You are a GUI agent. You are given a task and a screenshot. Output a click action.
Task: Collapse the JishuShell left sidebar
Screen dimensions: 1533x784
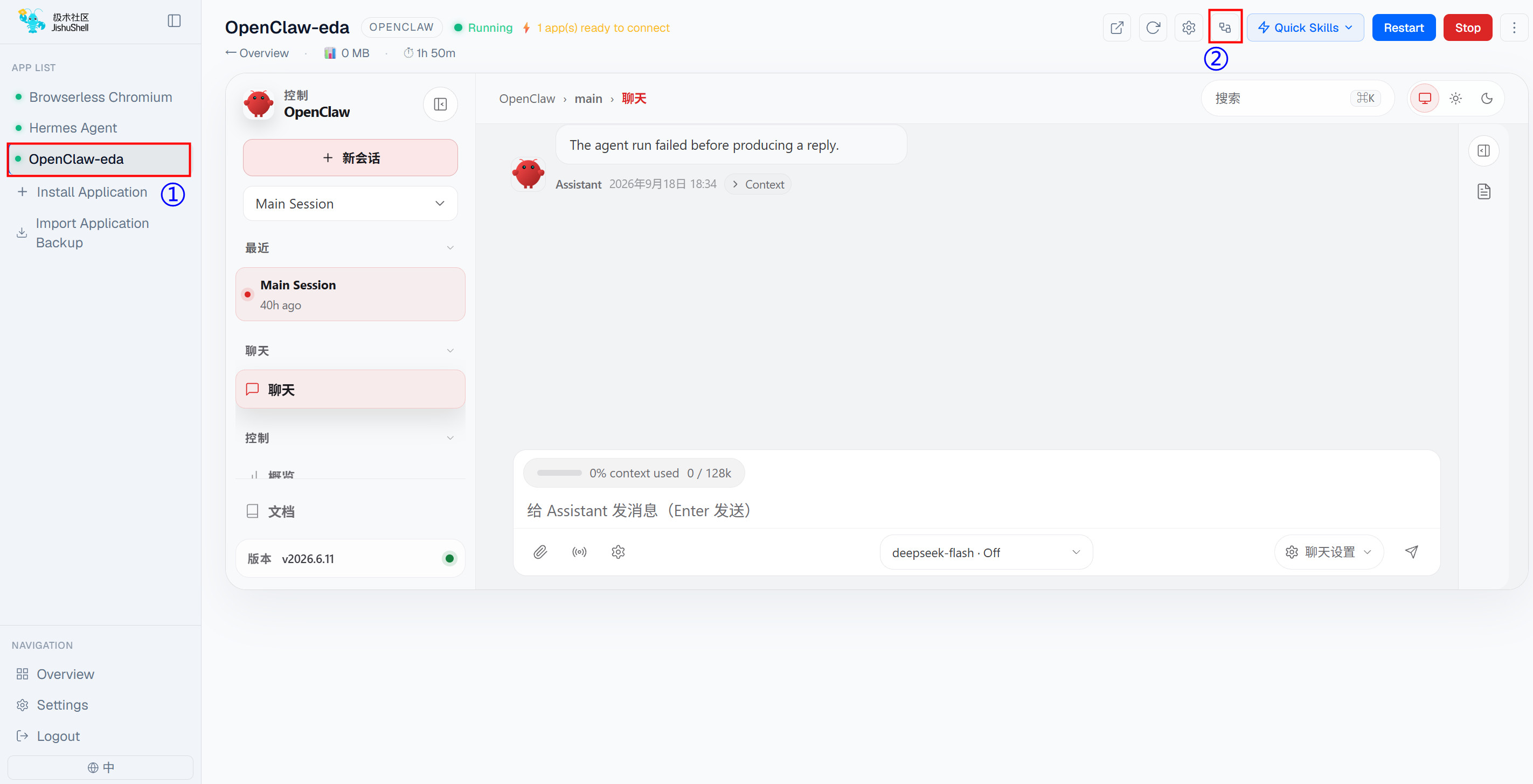(x=174, y=21)
